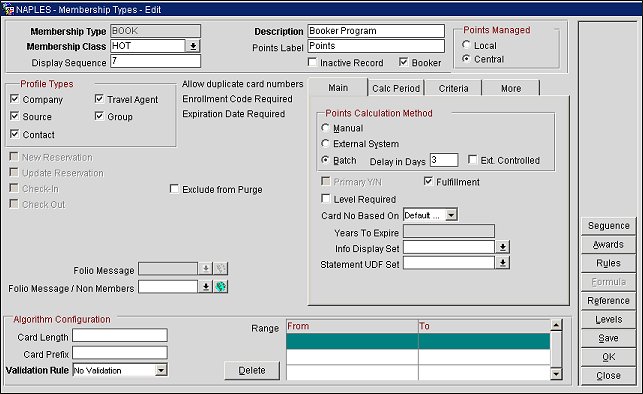Select Central under Points Managed
Screen dimensions: 643x394
(x=466, y=59)
